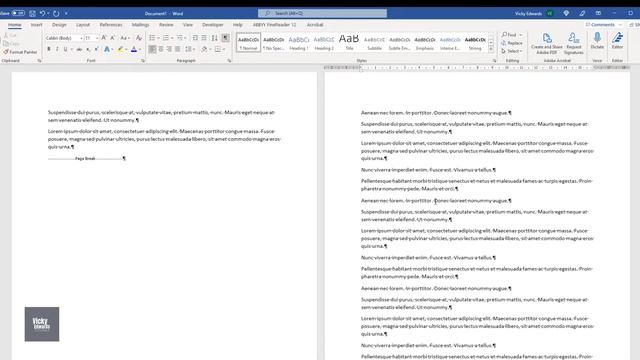Decrease font size with the shrink icon
The height and width of the screenshot is (360, 640).
click(x=113, y=38)
